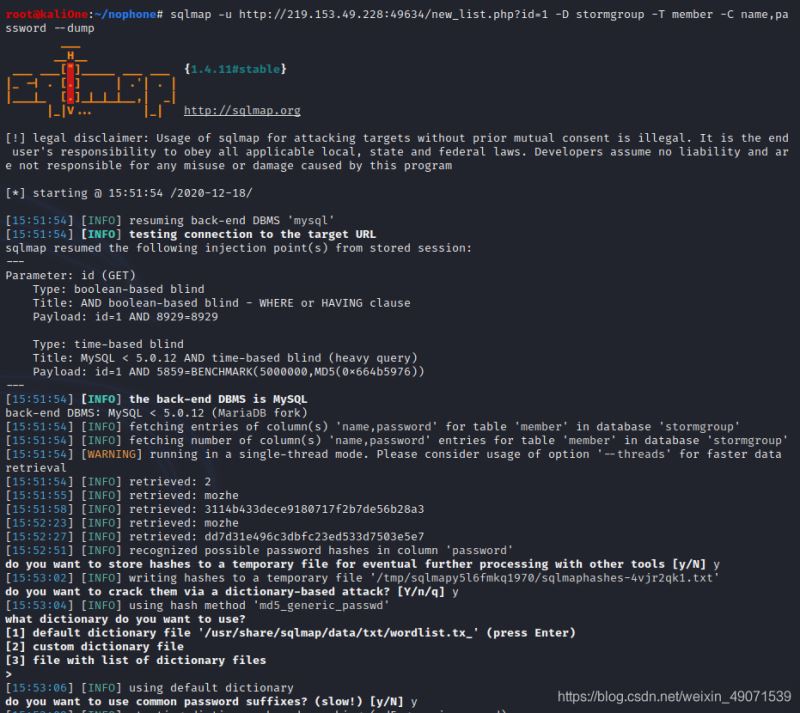
Task: Click the legal disclaimer text
Action: pos(396,152)
